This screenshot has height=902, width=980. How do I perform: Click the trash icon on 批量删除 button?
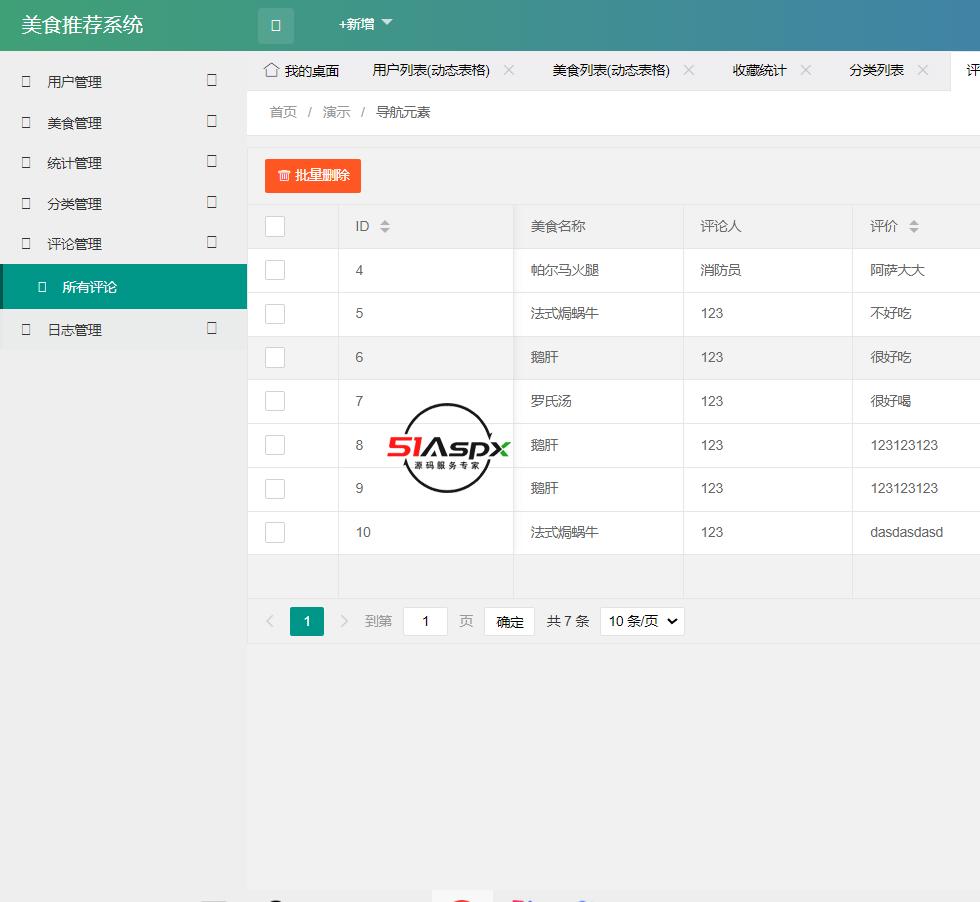(x=284, y=175)
